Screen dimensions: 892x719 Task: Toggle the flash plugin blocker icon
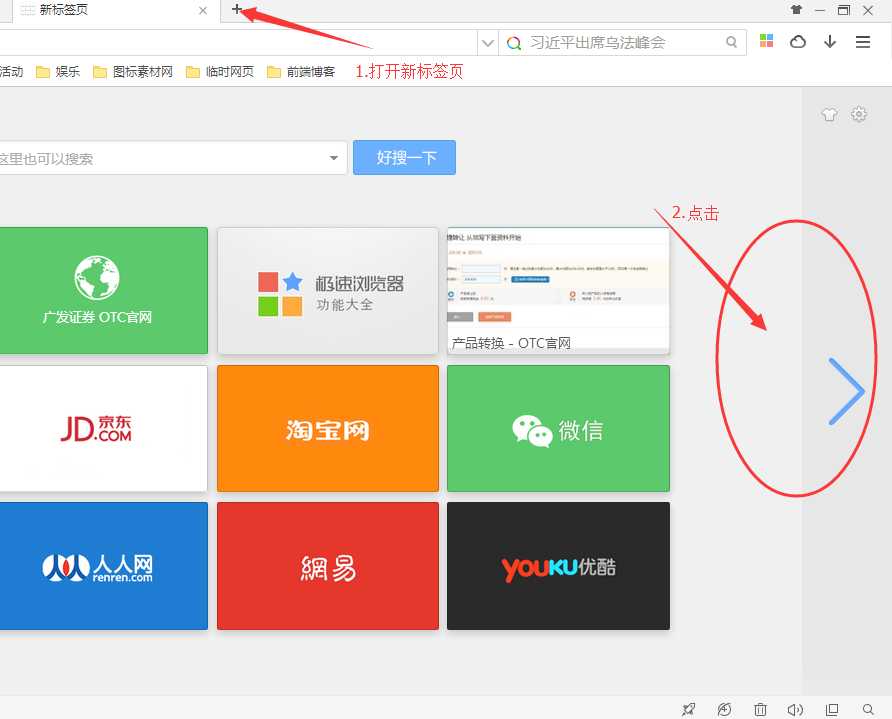tap(725, 709)
